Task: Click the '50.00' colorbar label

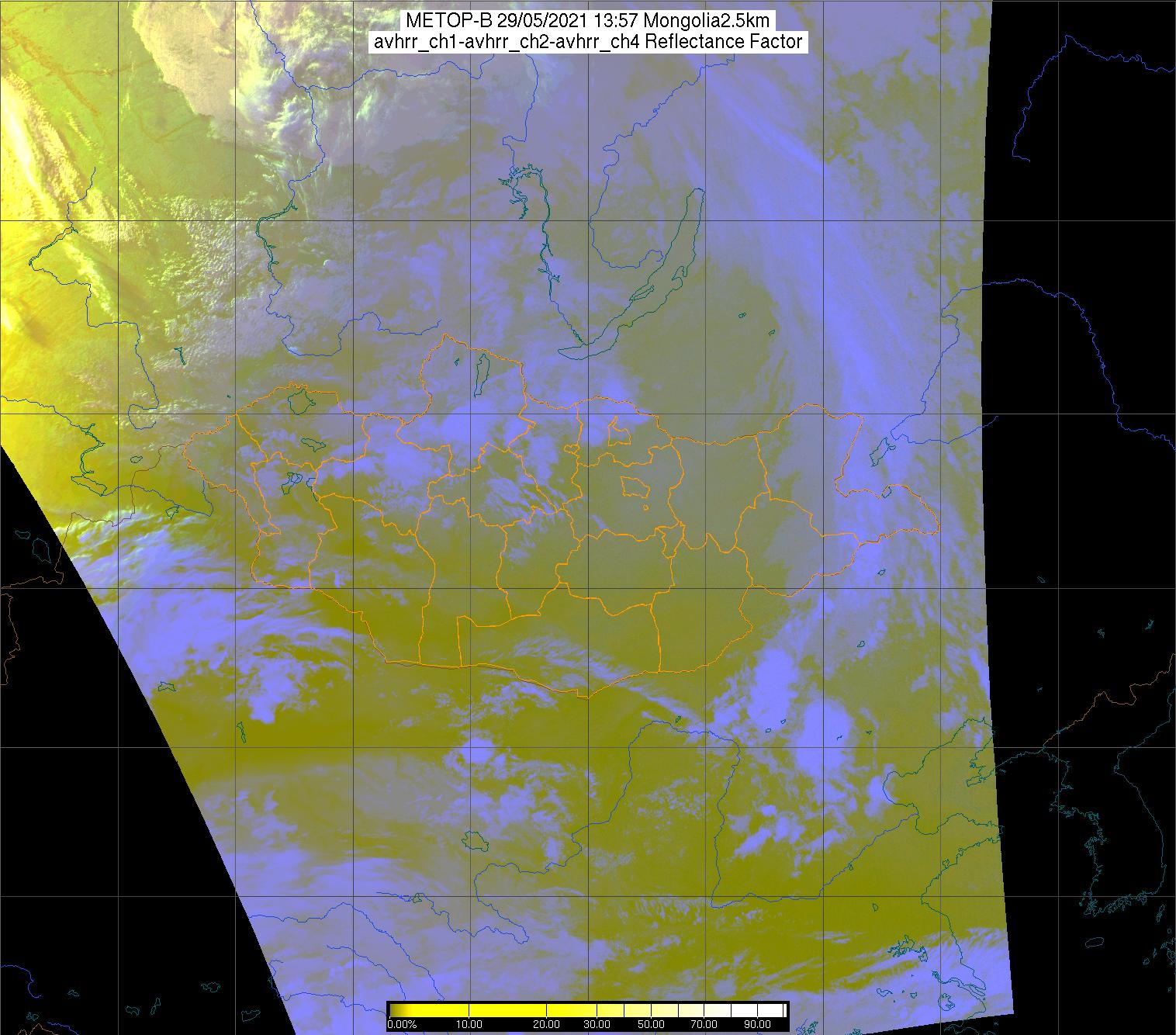Action: coord(652,1025)
